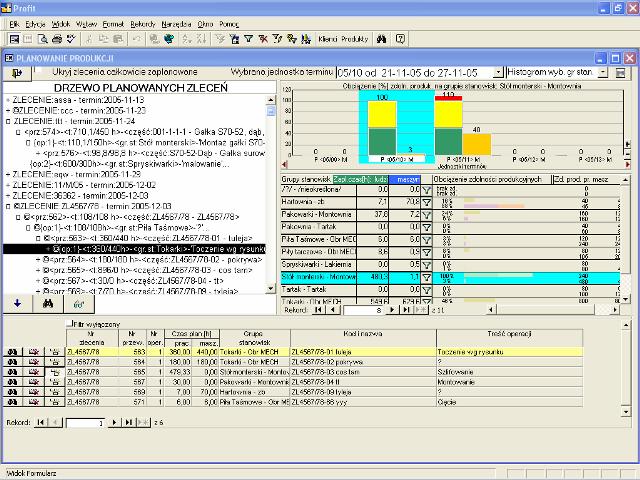Screen dimensions: 640x480
Task: Click record number field in bottom navigator
Action: coord(85,423)
